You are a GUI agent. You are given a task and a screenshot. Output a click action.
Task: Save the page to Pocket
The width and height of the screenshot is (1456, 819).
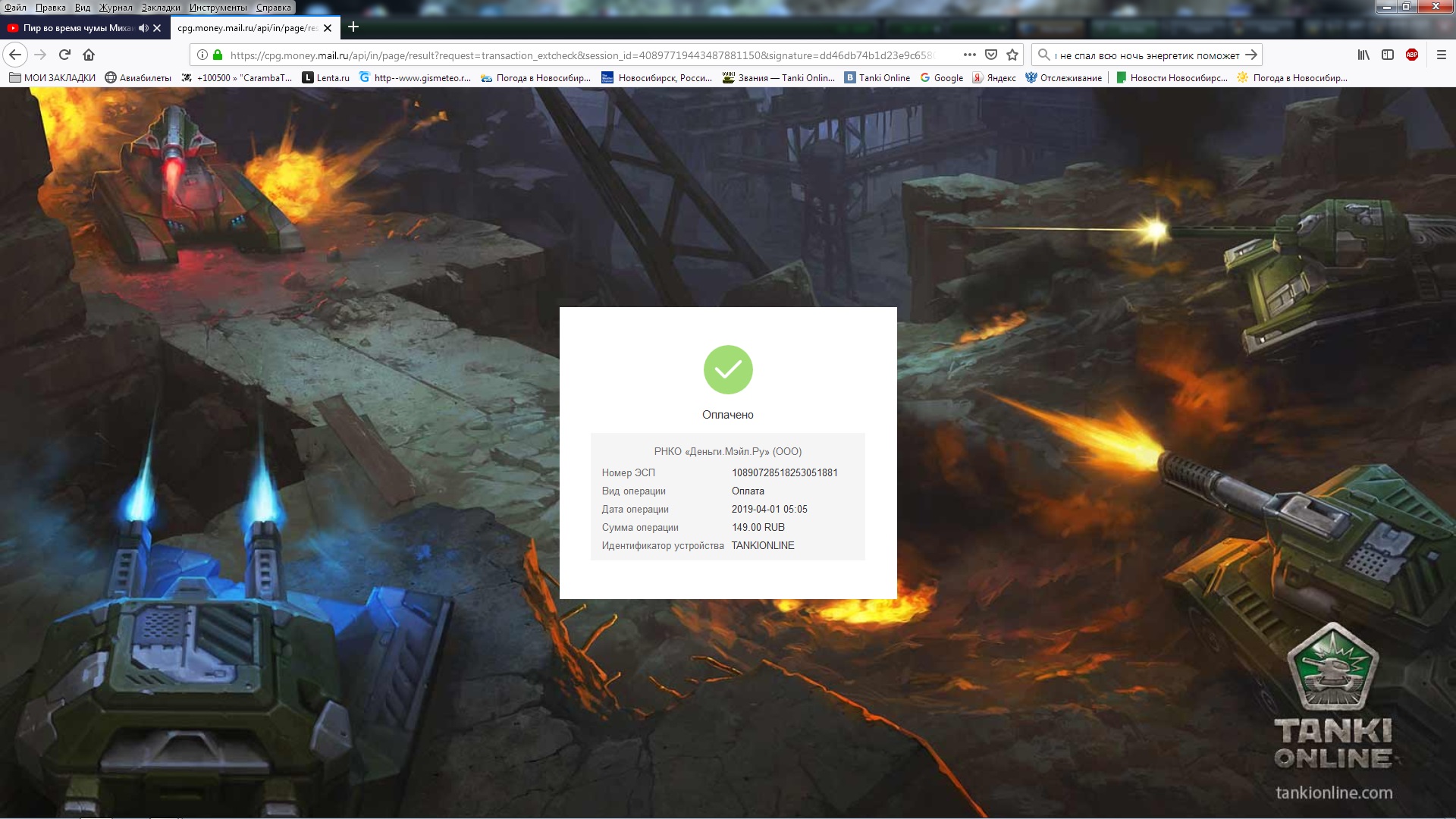pos(990,55)
